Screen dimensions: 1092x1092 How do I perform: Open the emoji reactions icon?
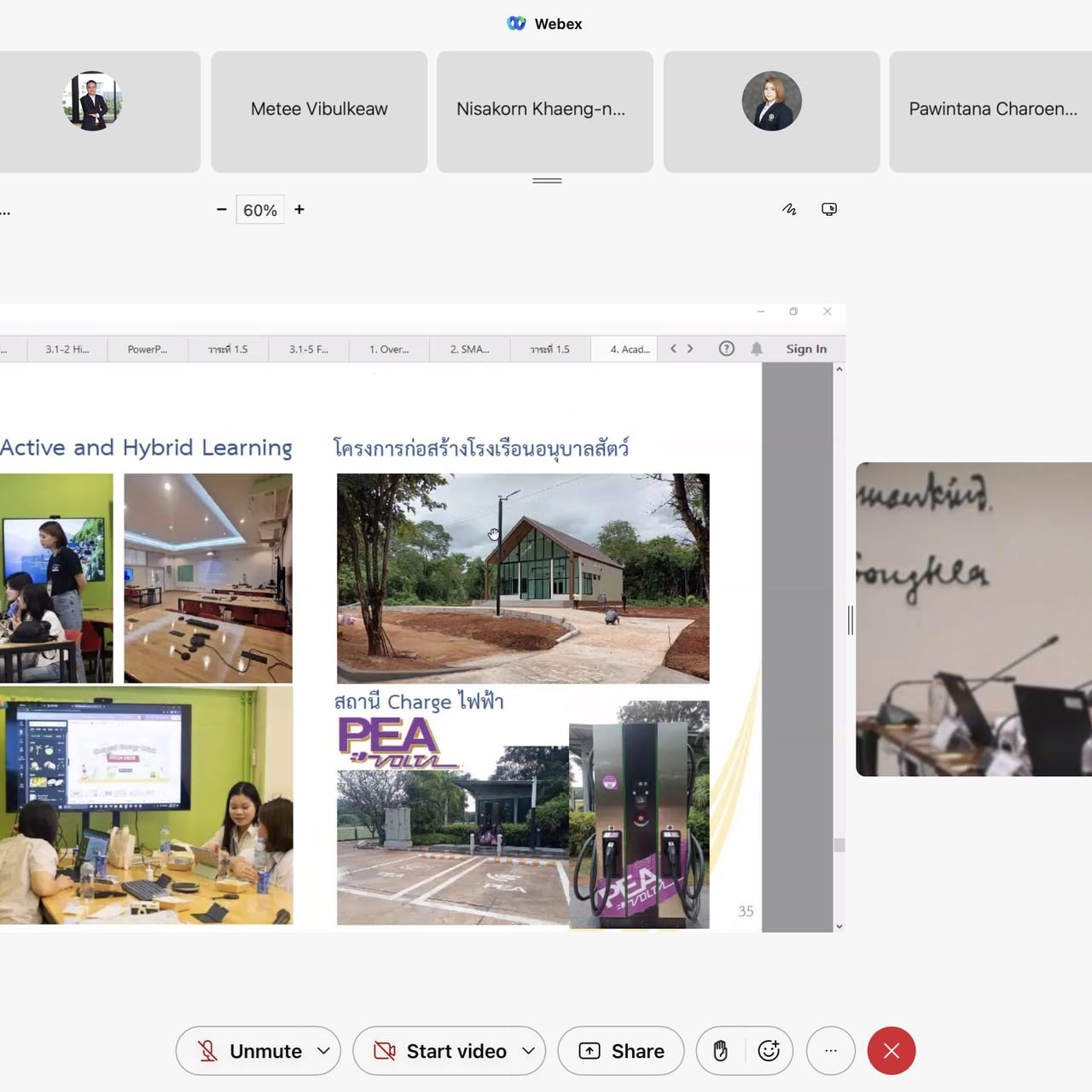[x=769, y=1051]
